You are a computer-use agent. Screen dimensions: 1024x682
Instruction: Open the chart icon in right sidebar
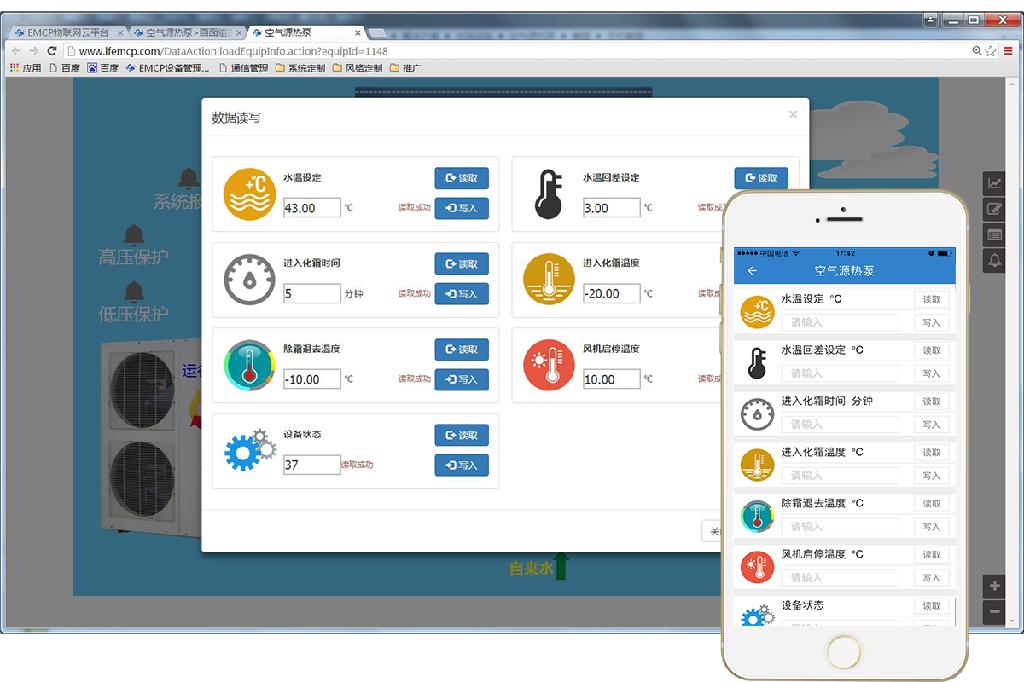[x=994, y=183]
